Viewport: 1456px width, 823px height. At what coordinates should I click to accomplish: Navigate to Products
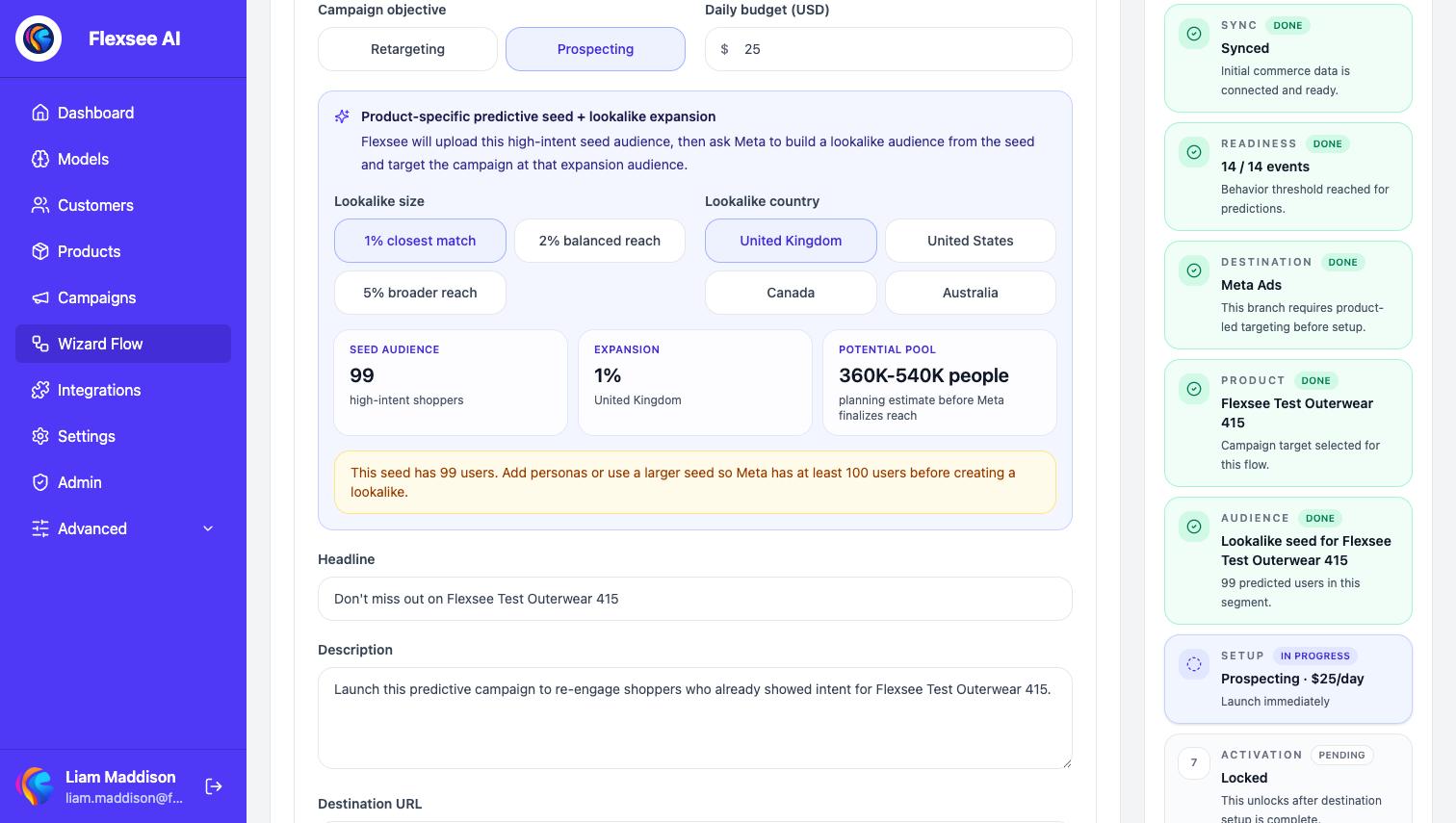(123, 251)
